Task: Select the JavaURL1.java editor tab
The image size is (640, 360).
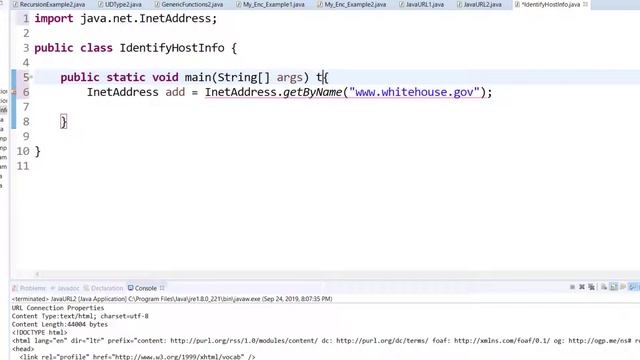Action: coord(421,4)
